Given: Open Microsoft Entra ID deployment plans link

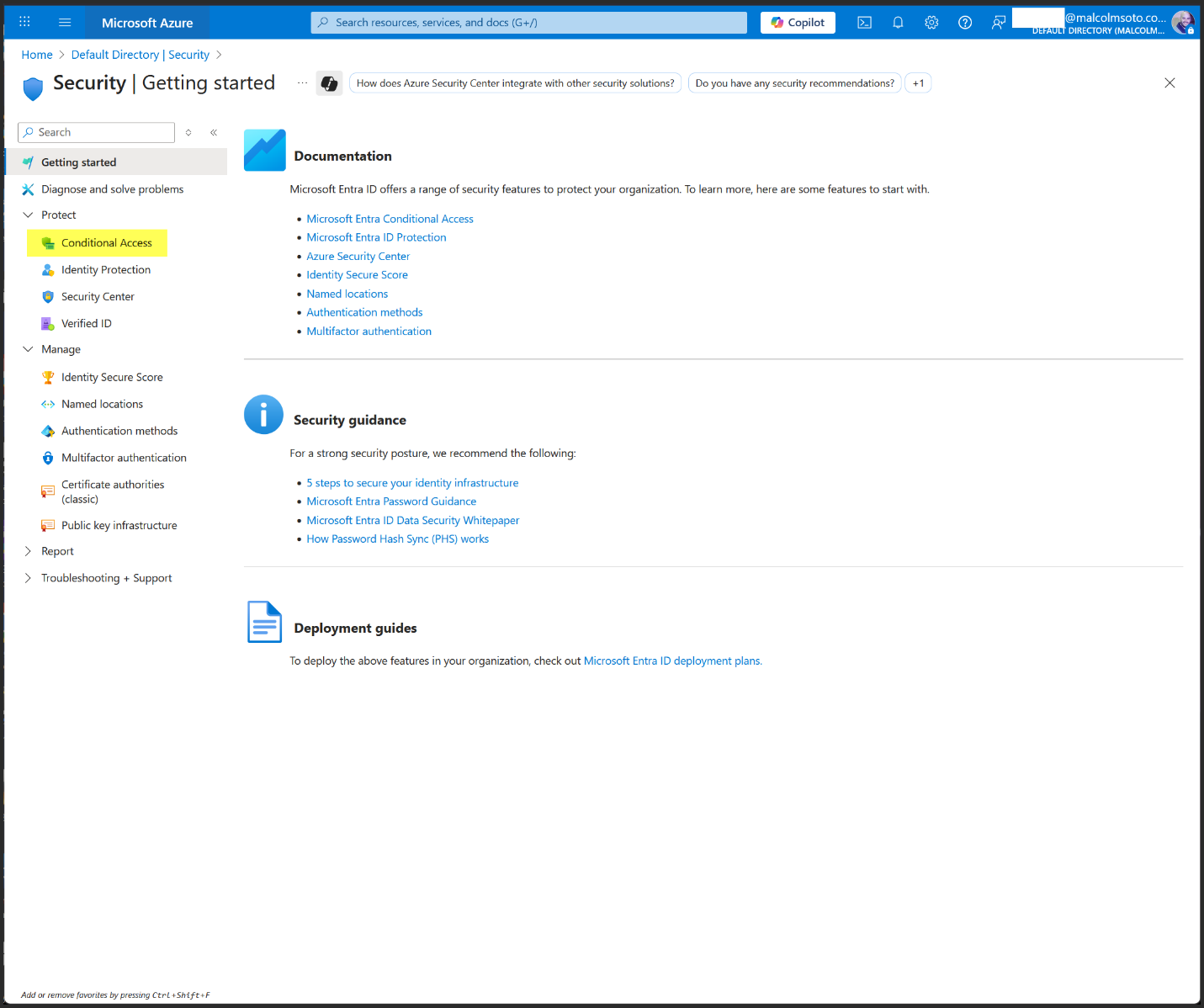Looking at the screenshot, I should click(672, 661).
